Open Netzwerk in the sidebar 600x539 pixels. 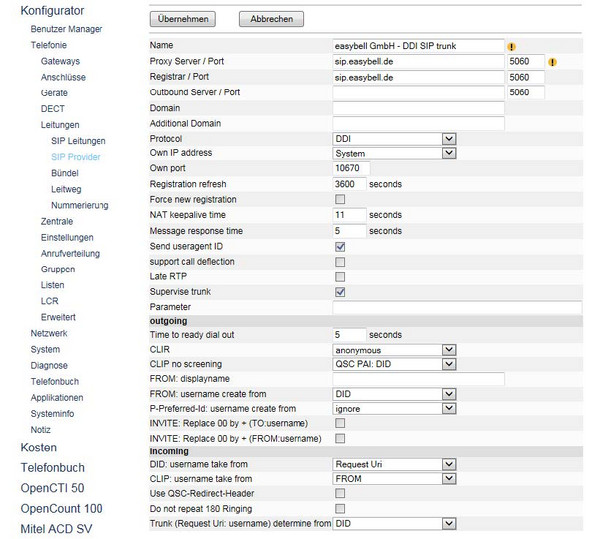click(x=49, y=334)
